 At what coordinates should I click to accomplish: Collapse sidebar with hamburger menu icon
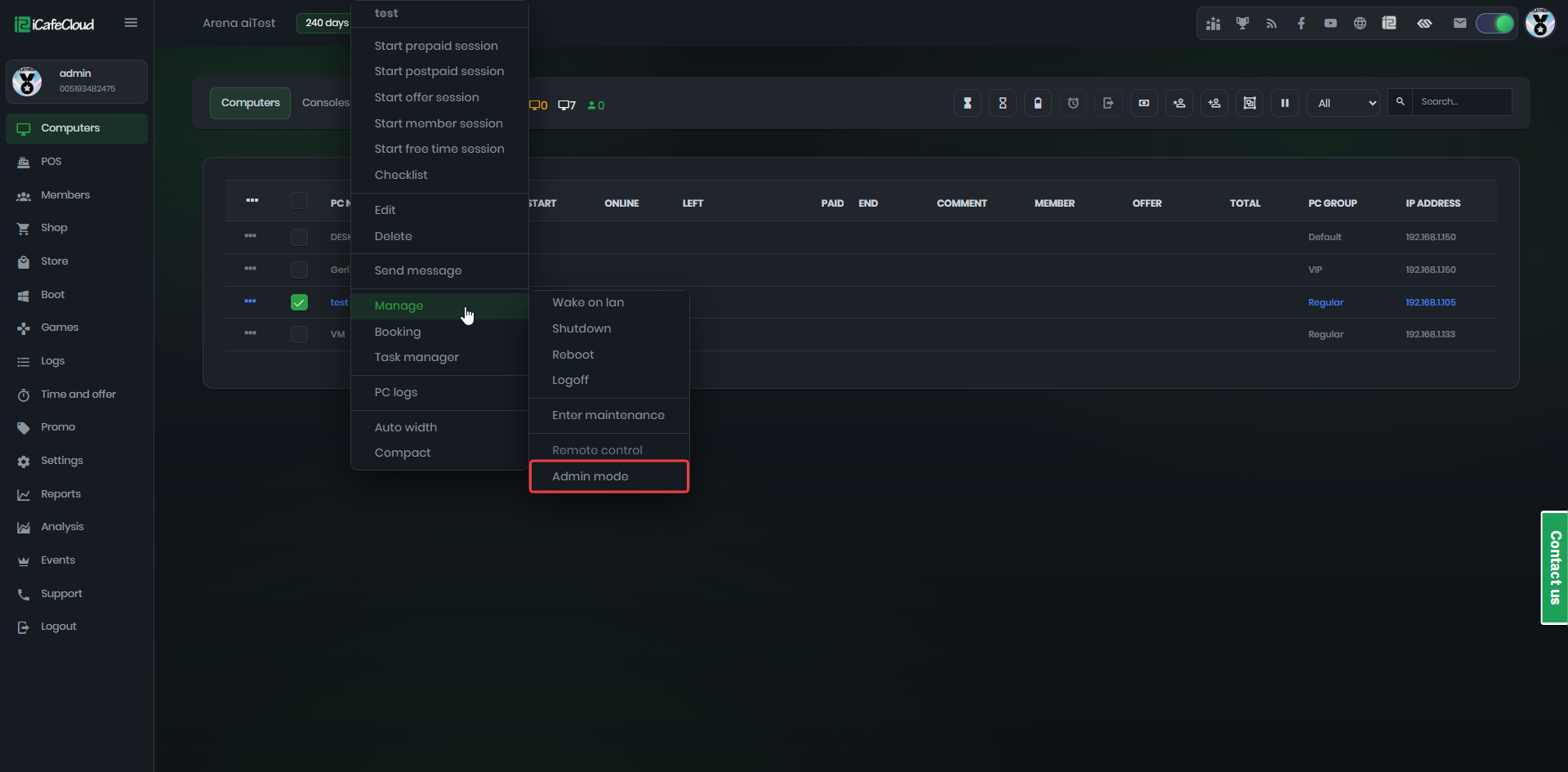pos(131,23)
